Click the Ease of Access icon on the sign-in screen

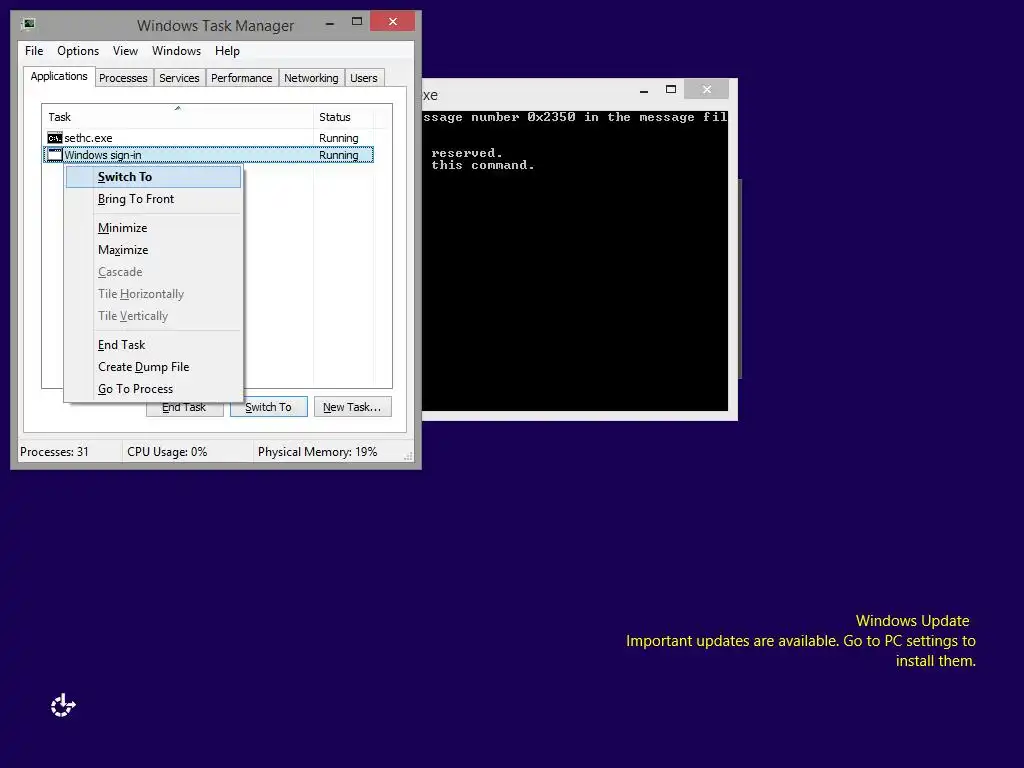click(63, 705)
